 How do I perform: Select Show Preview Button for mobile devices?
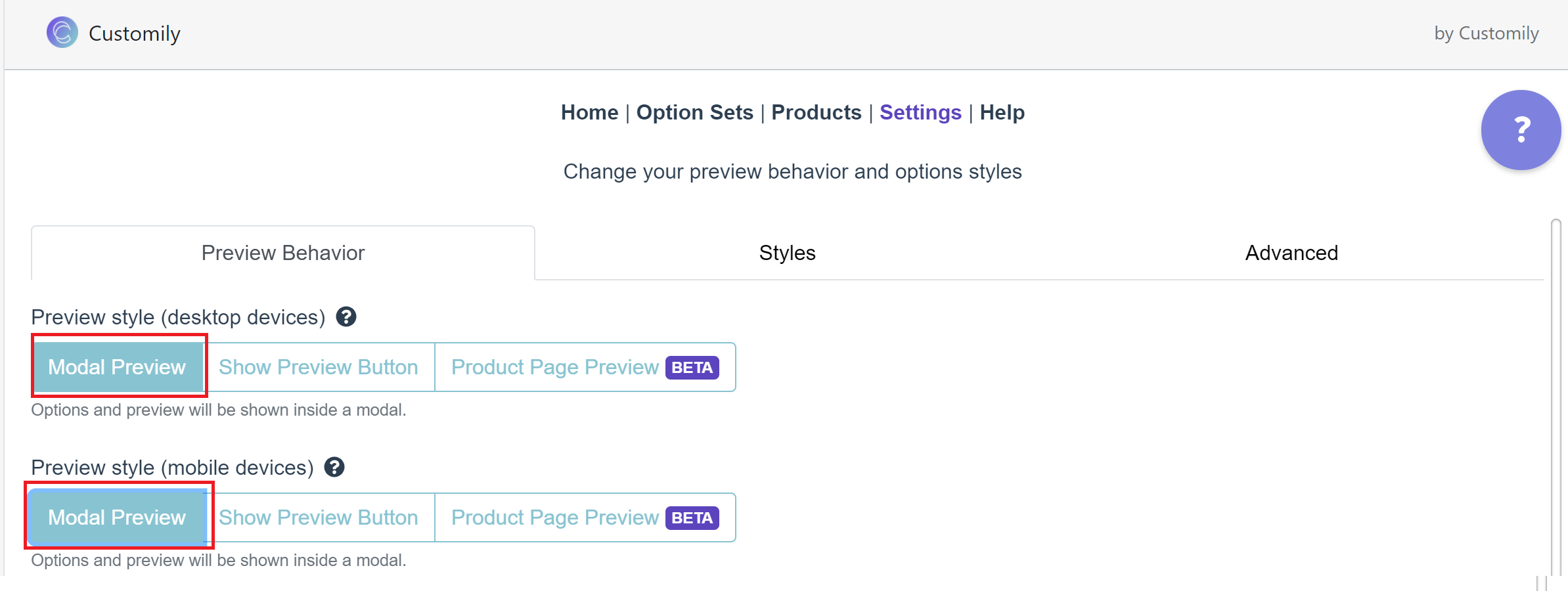click(319, 517)
